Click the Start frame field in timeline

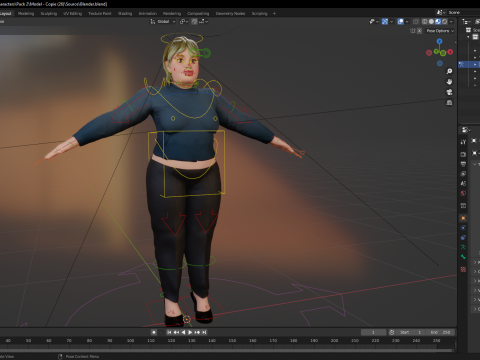[x=411, y=332]
